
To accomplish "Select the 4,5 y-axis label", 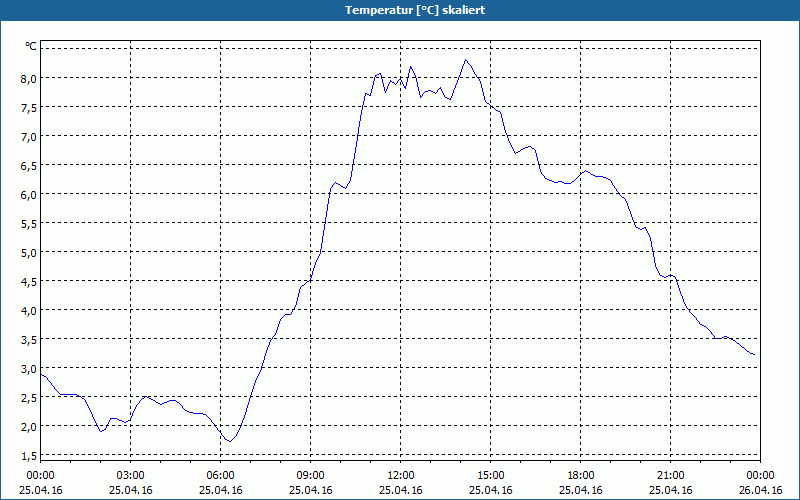I will point(29,282).
